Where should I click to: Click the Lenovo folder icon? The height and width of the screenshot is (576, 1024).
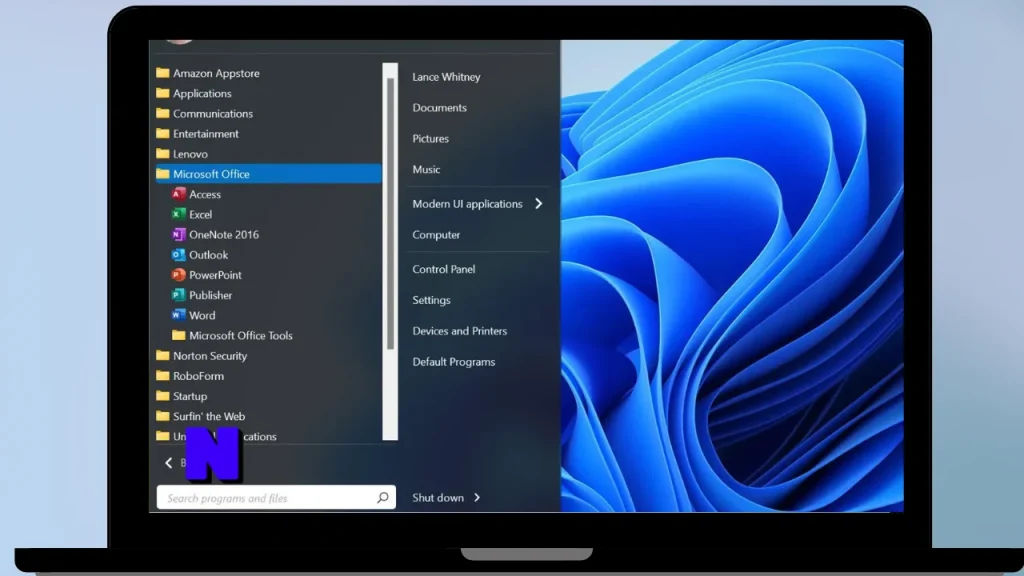[x=163, y=154]
